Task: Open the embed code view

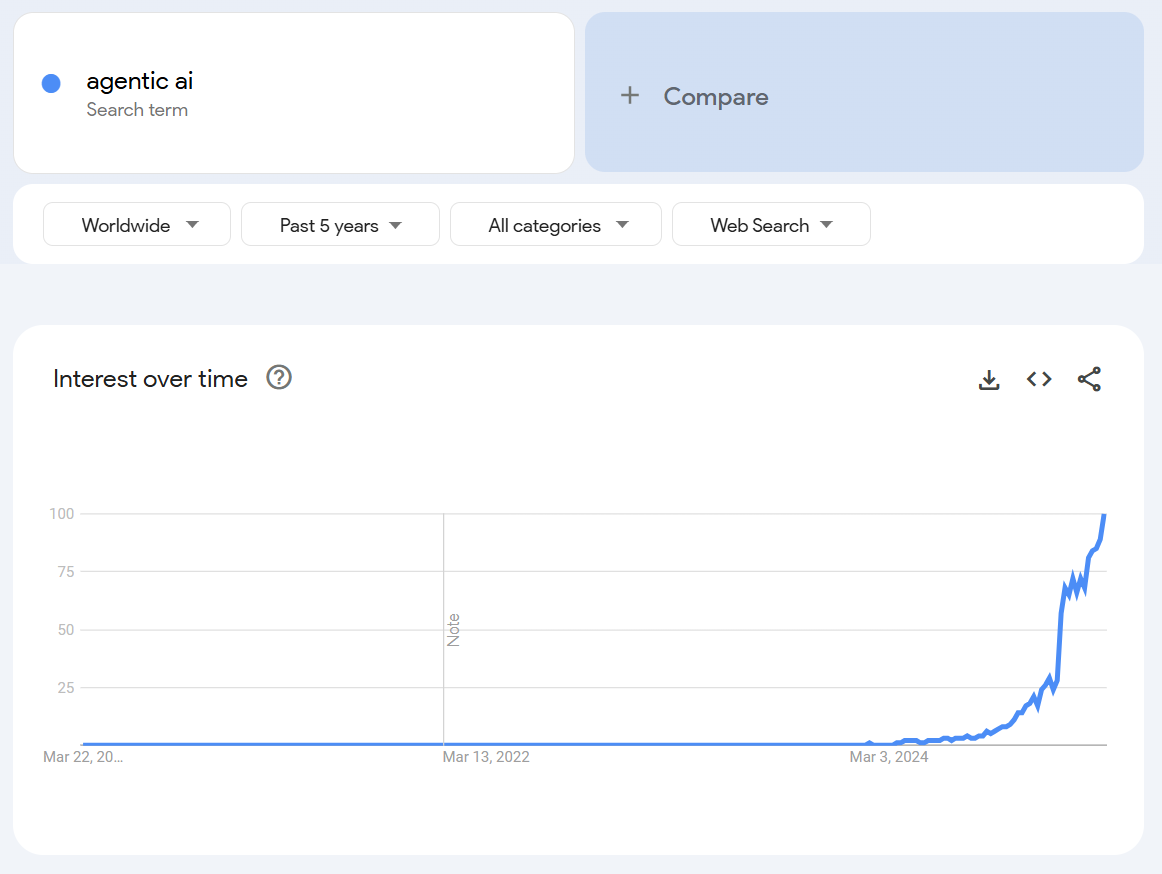Action: click(x=1038, y=379)
